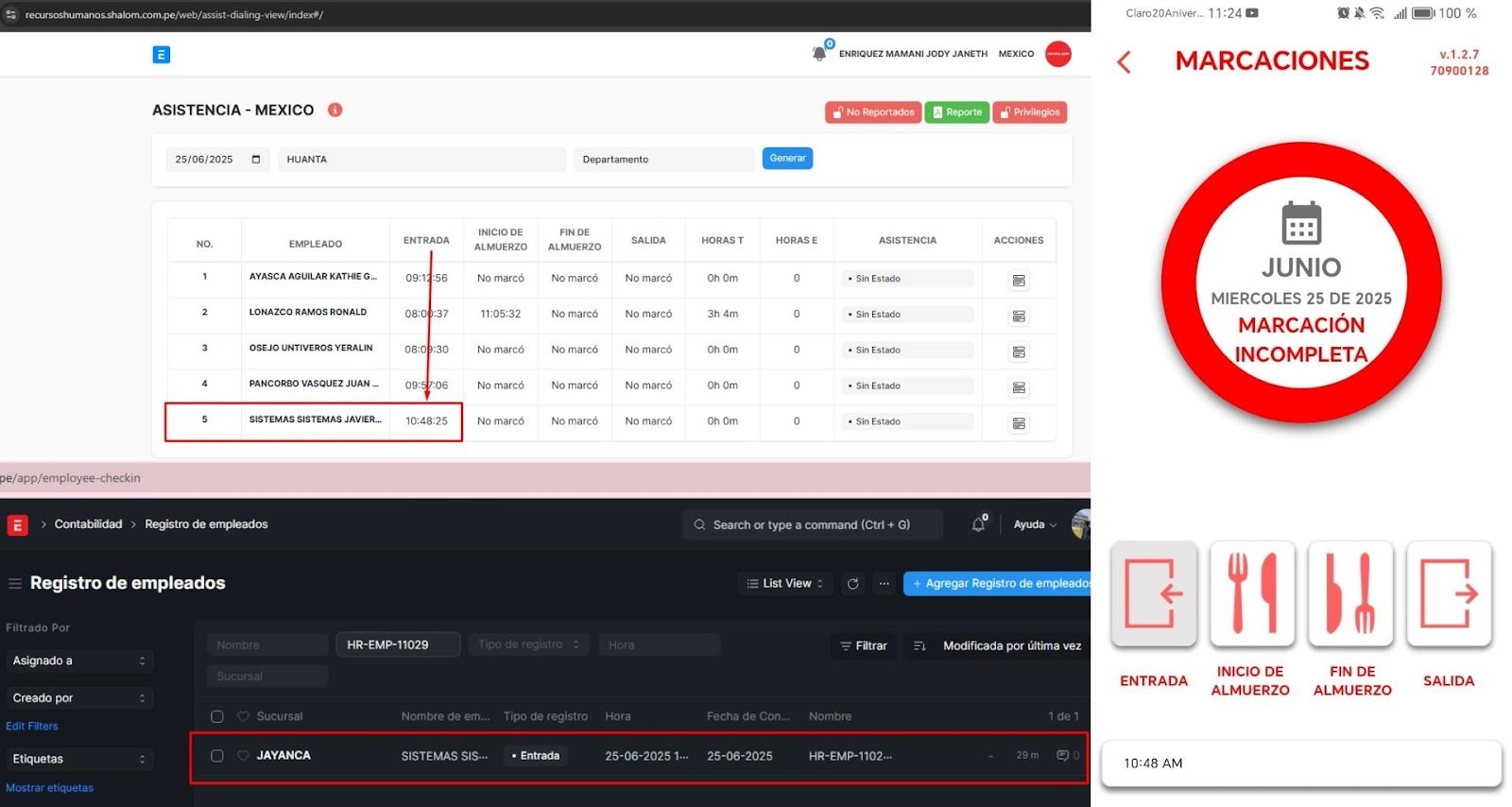
Task: Tap the ENTRADA check-in icon
Action: pos(1153,593)
